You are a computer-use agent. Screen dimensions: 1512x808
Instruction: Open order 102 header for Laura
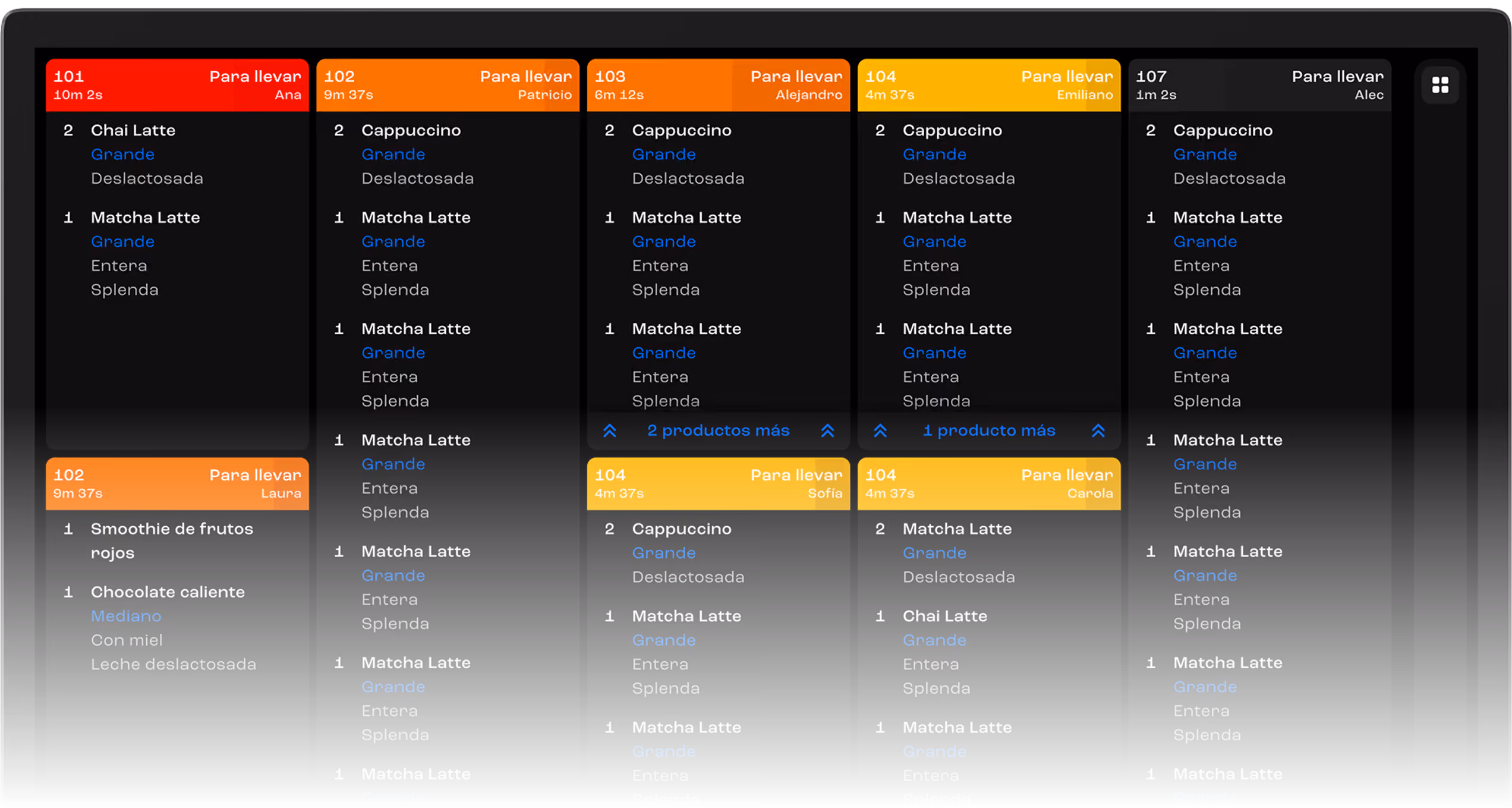tap(177, 483)
